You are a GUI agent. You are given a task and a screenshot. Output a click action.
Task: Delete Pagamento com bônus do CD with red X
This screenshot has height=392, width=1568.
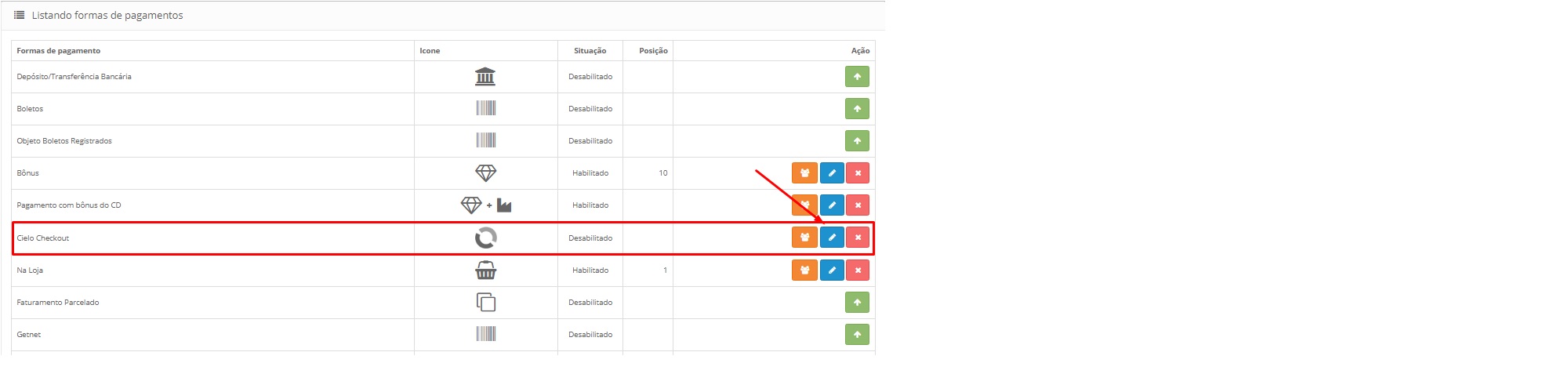(x=858, y=205)
